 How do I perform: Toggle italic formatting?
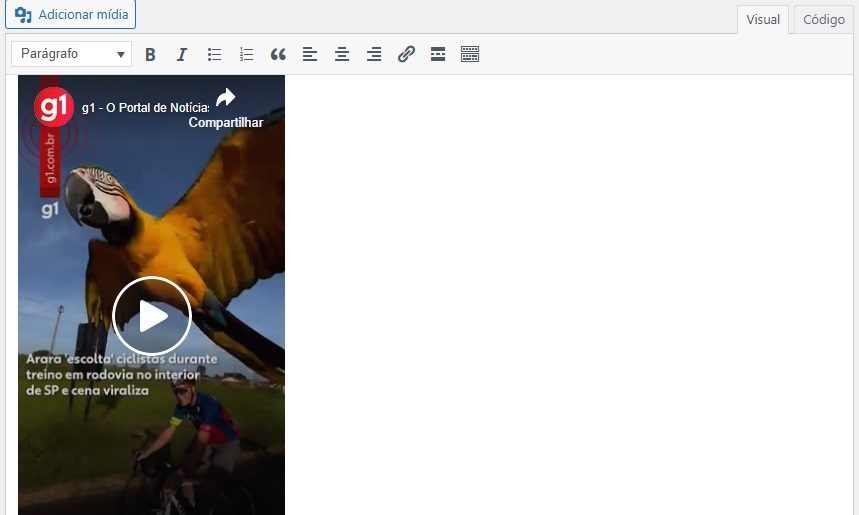pos(182,55)
